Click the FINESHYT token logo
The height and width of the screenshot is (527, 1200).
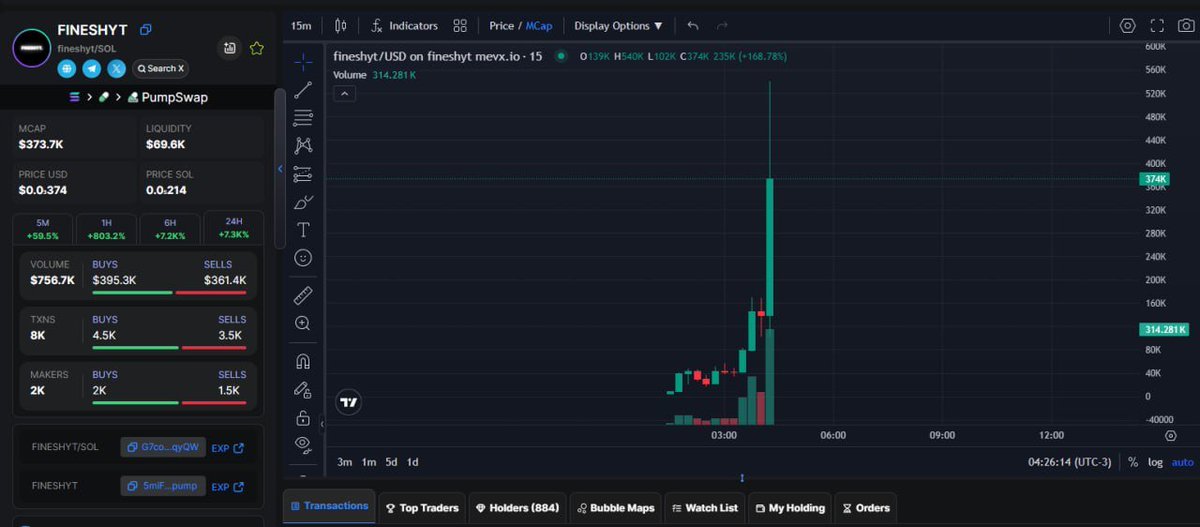pos(31,48)
